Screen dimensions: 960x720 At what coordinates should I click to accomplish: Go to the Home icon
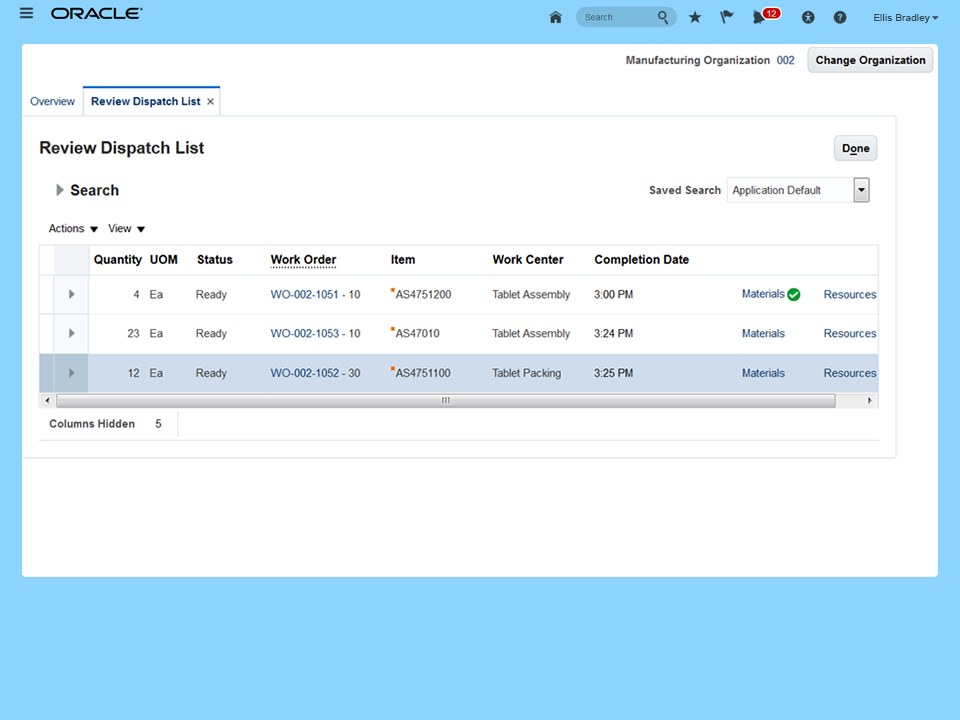(555, 17)
